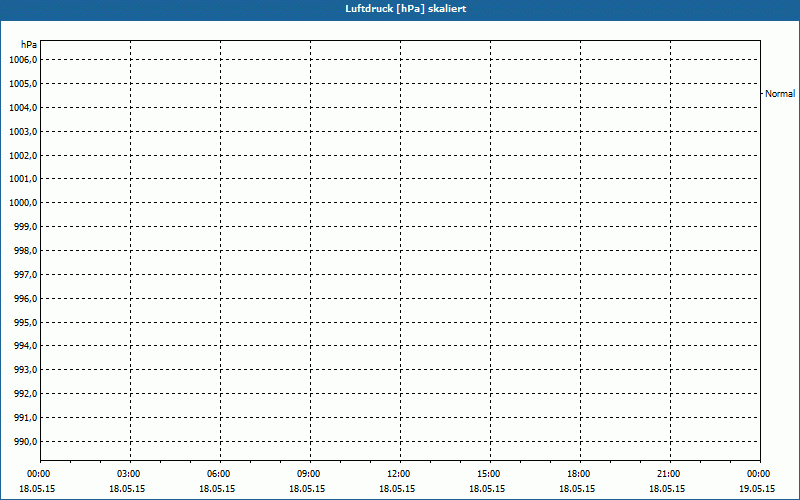Click the 1002,0 axis value

coord(23,155)
